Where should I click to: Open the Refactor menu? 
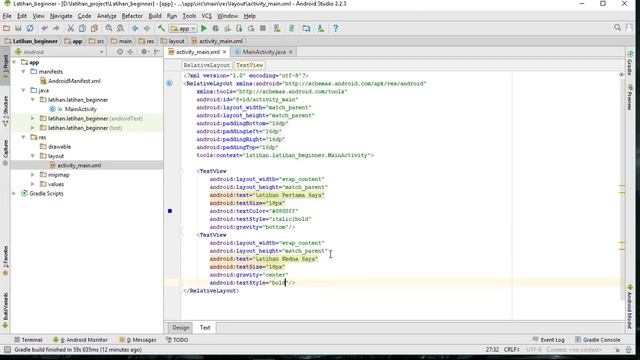(x=132, y=16)
